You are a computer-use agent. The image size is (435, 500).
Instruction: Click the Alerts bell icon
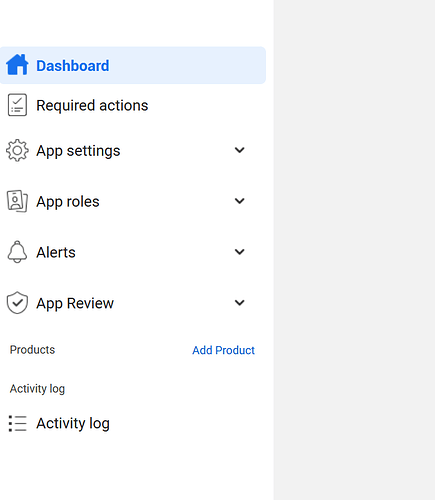(17, 252)
